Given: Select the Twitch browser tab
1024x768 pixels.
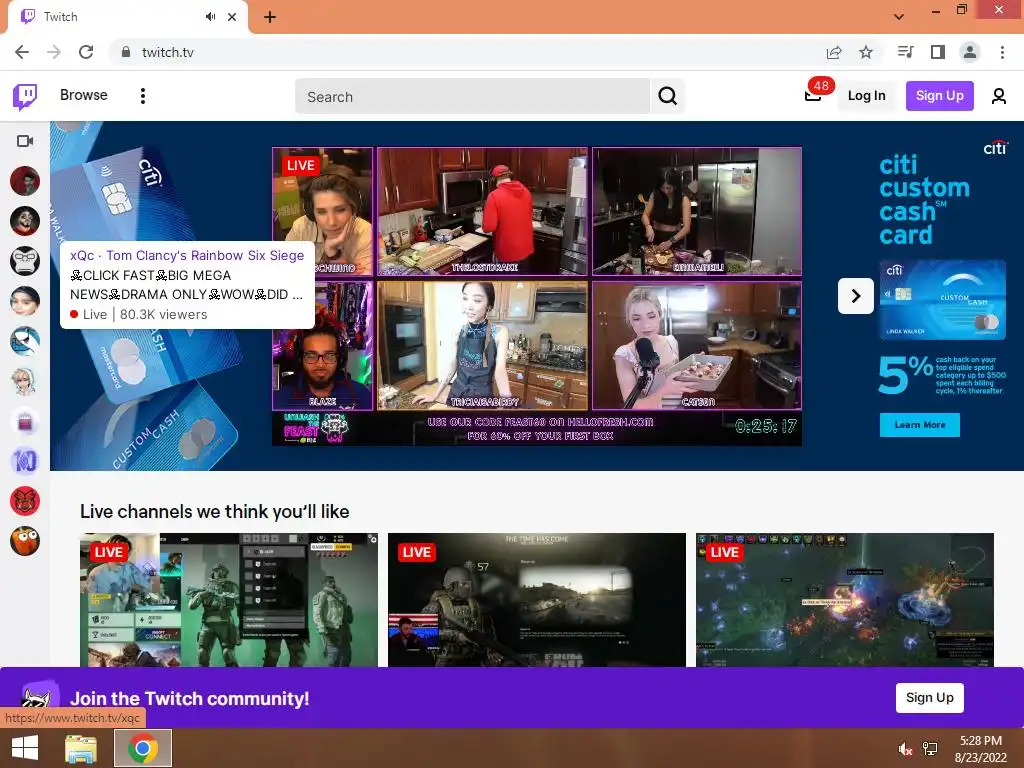Looking at the screenshot, I should click(x=127, y=17).
